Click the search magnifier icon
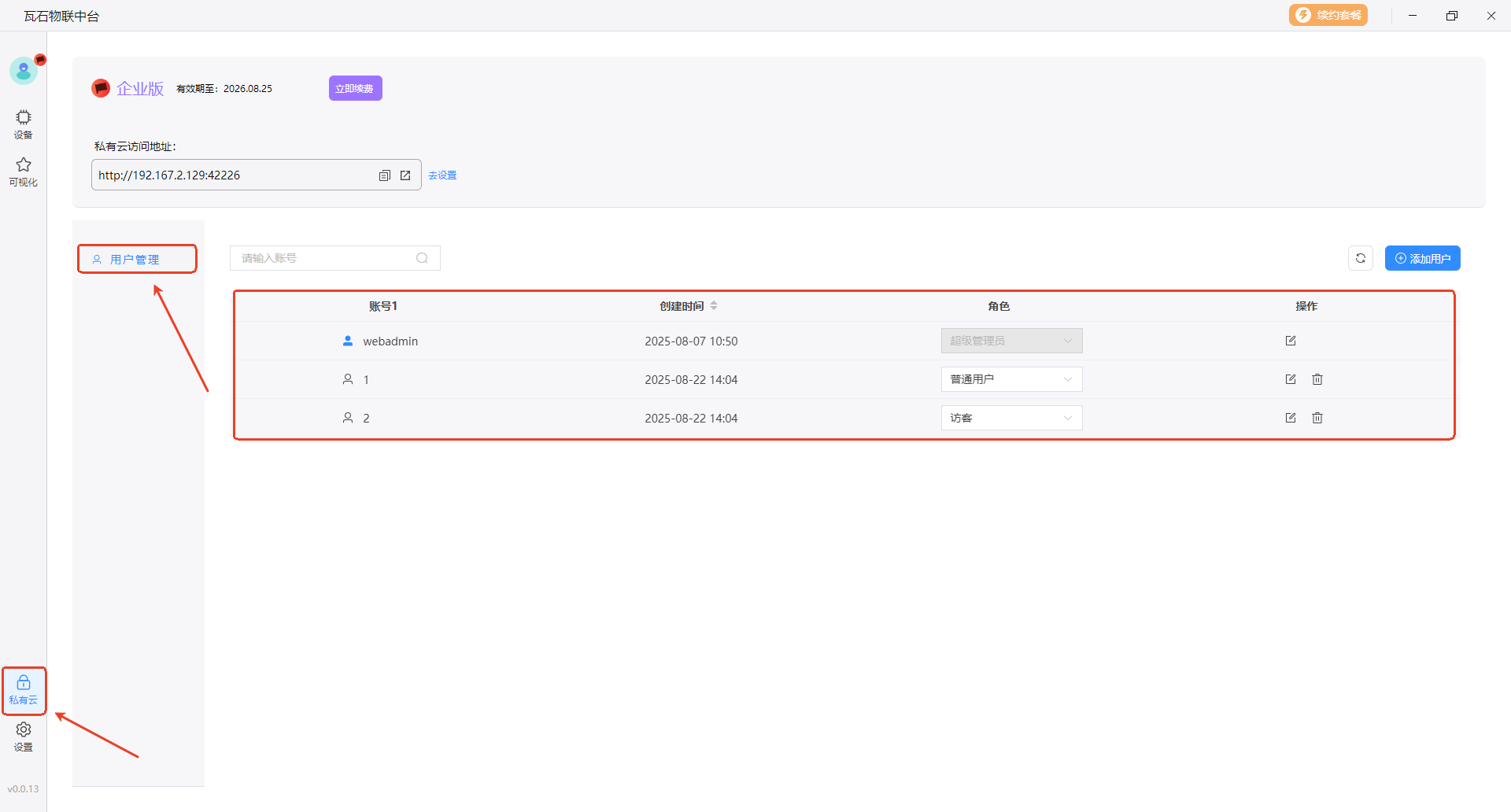Image resolution: width=1511 pixels, height=812 pixels. [423, 258]
